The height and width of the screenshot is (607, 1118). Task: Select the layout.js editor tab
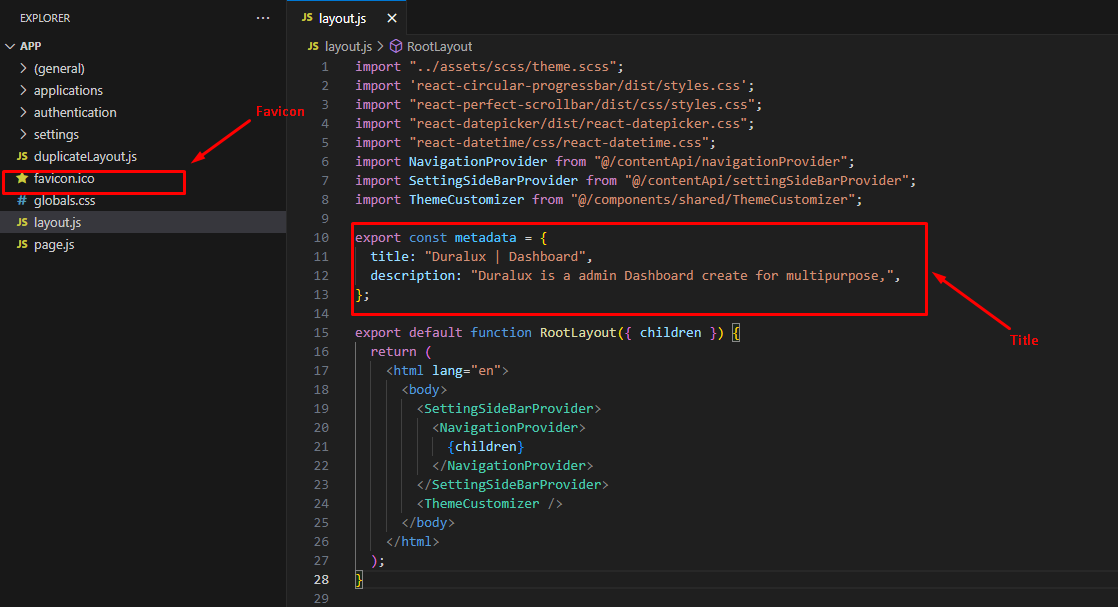tap(339, 18)
